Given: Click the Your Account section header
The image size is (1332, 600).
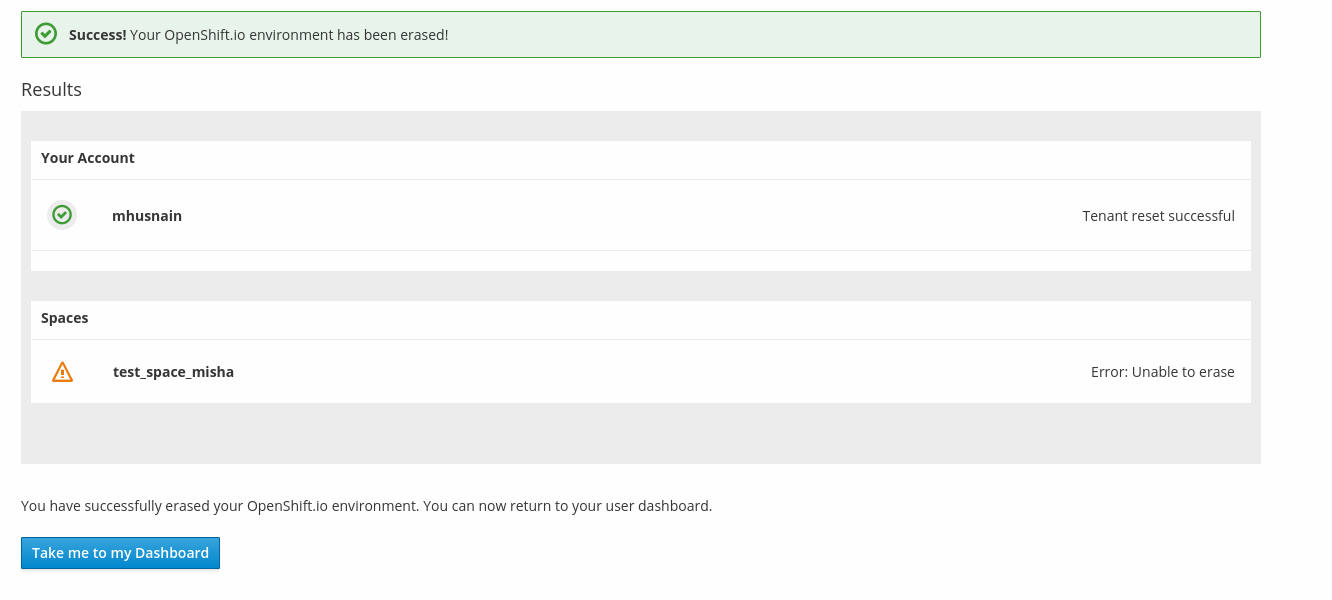Looking at the screenshot, I should pyautogui.click(x=87, y=158).
